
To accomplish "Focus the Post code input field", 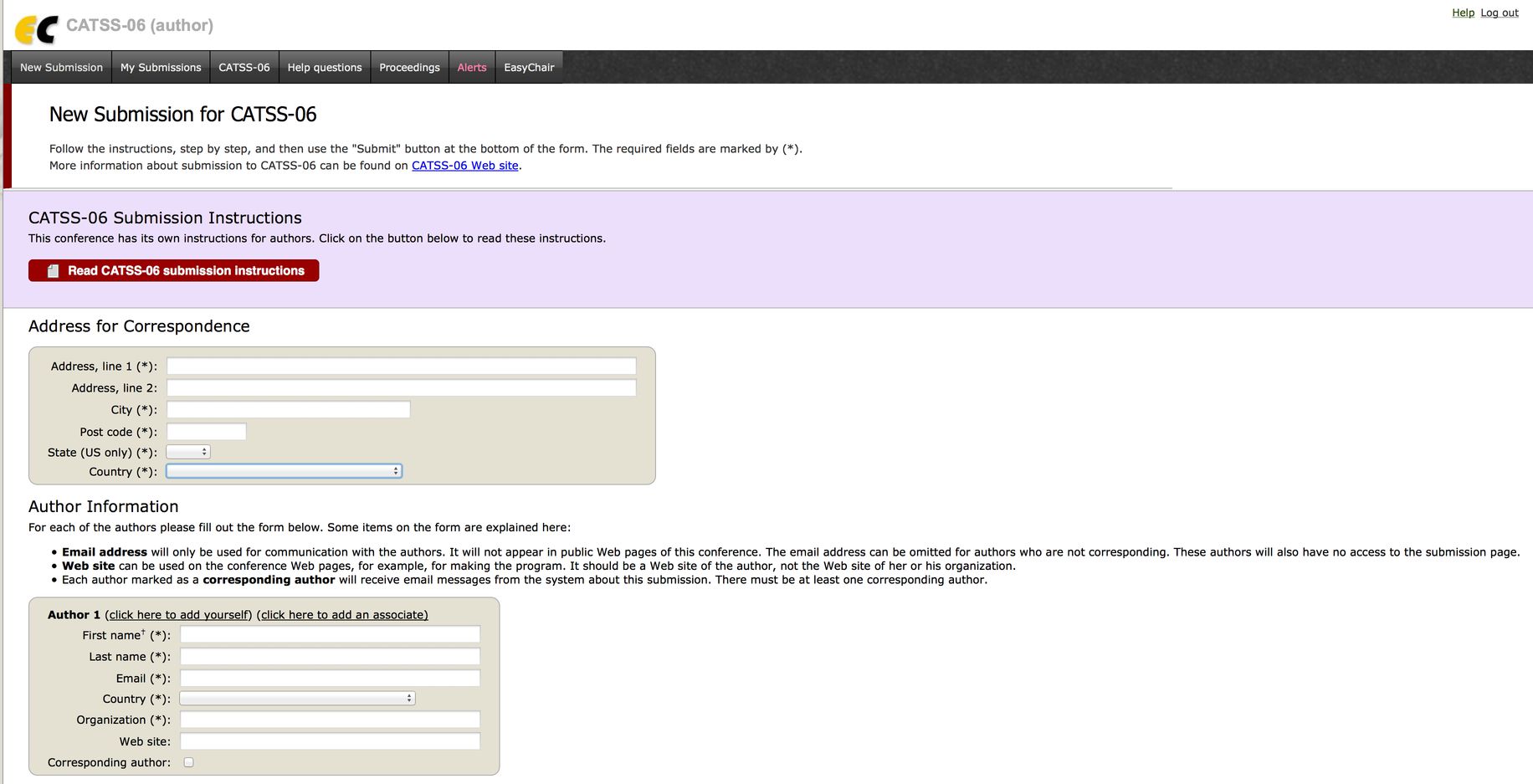I will (207, 432).
